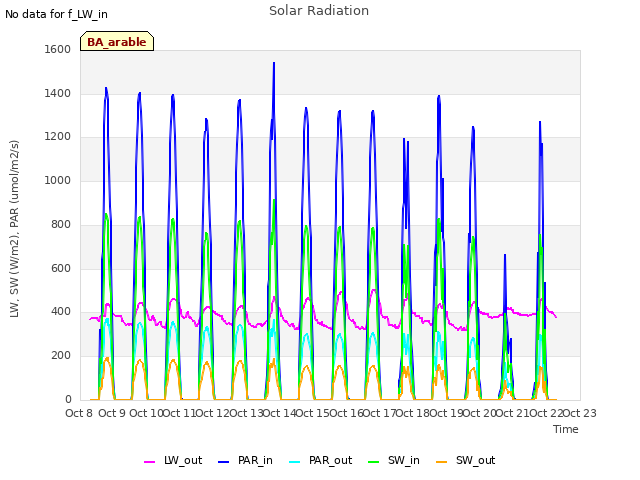This screenshot has height=480, width=640.
Task: Click the SW_out orange legend swatch
Action: point(441,462)
